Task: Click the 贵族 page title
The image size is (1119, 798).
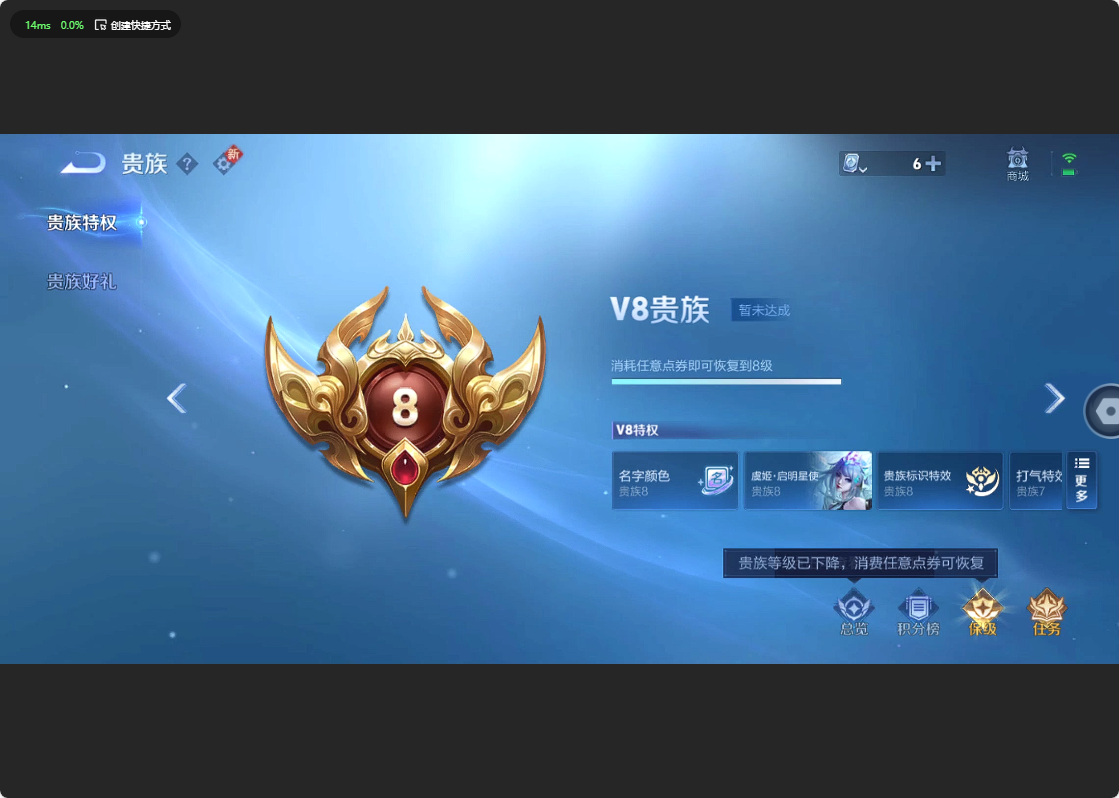Action: point(144,163)
